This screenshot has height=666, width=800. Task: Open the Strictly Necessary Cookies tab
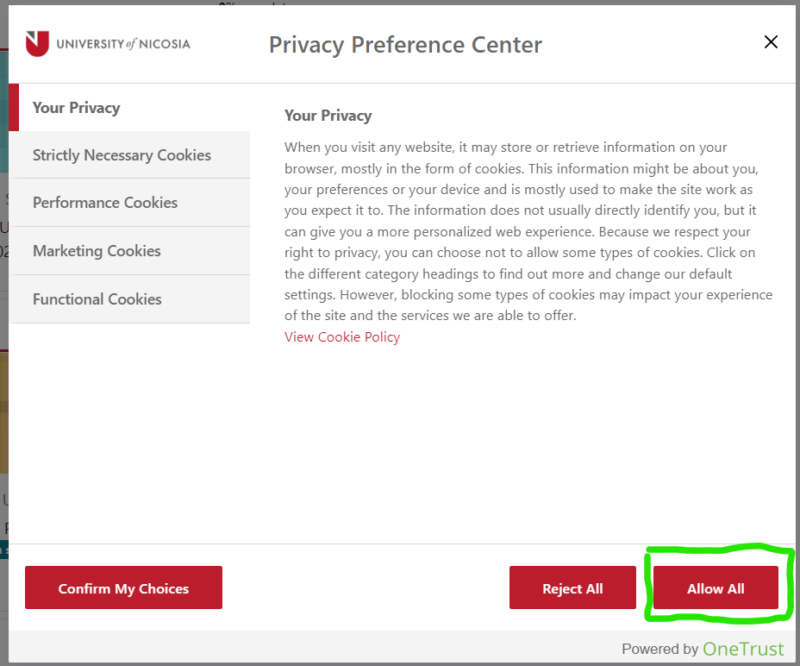coord(121,155)
